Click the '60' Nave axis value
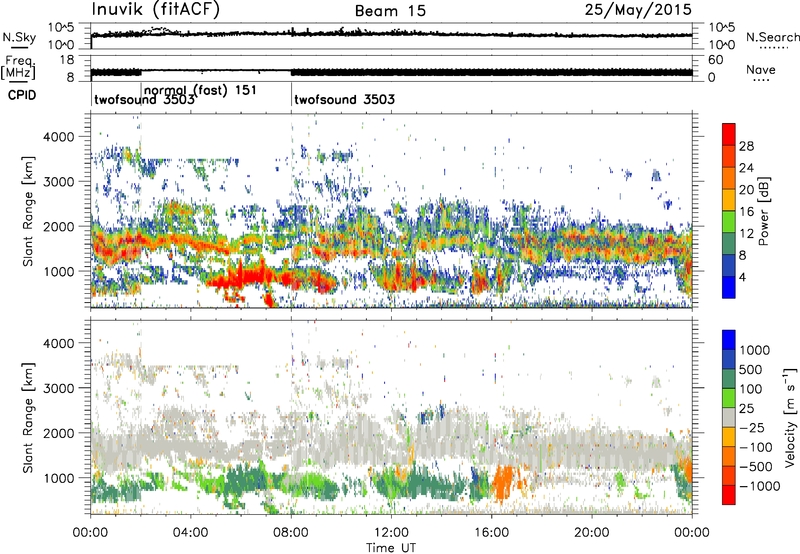800x554 pixels. tap(715, 60)
